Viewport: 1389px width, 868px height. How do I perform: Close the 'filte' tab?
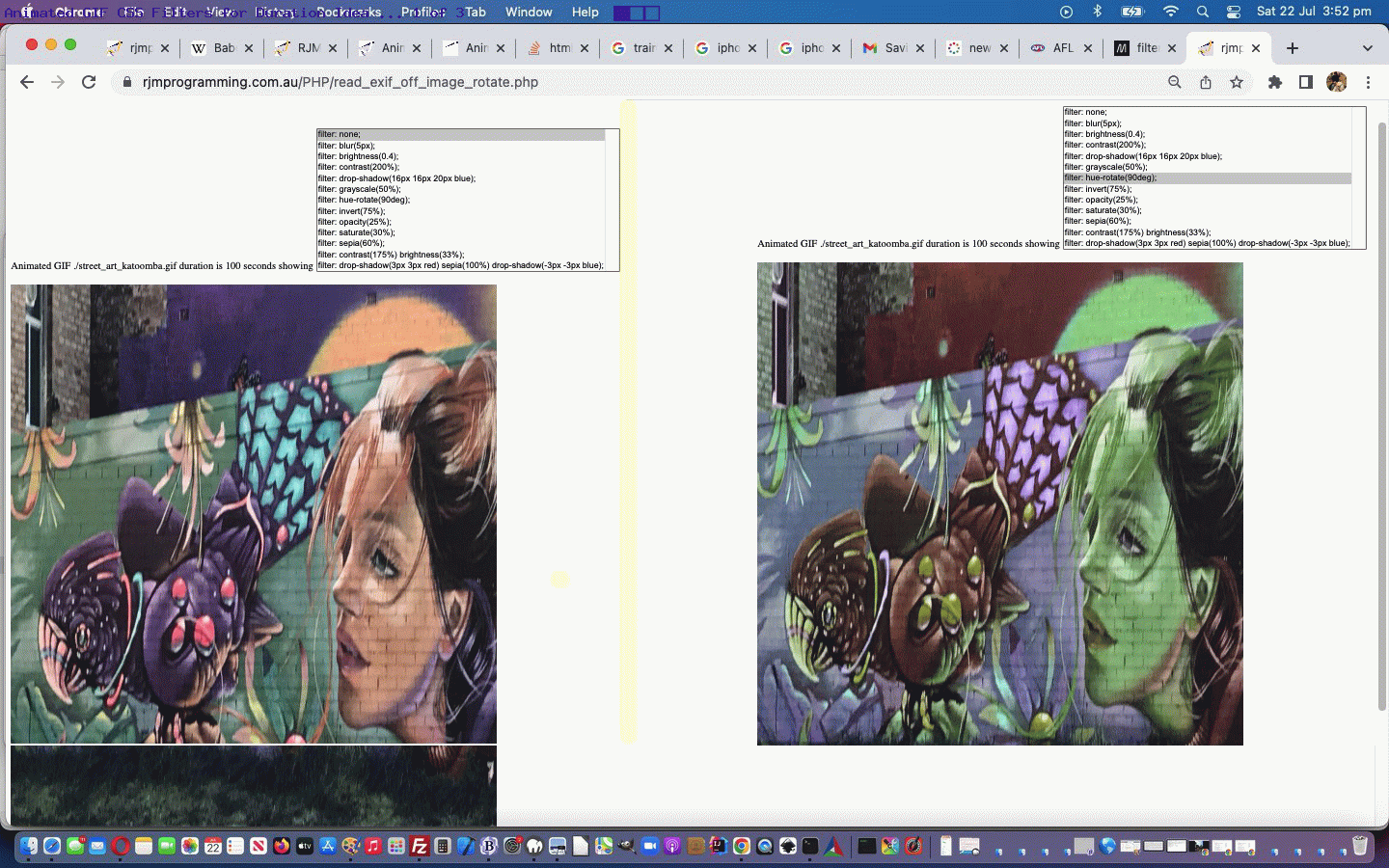click(1172, 47)
